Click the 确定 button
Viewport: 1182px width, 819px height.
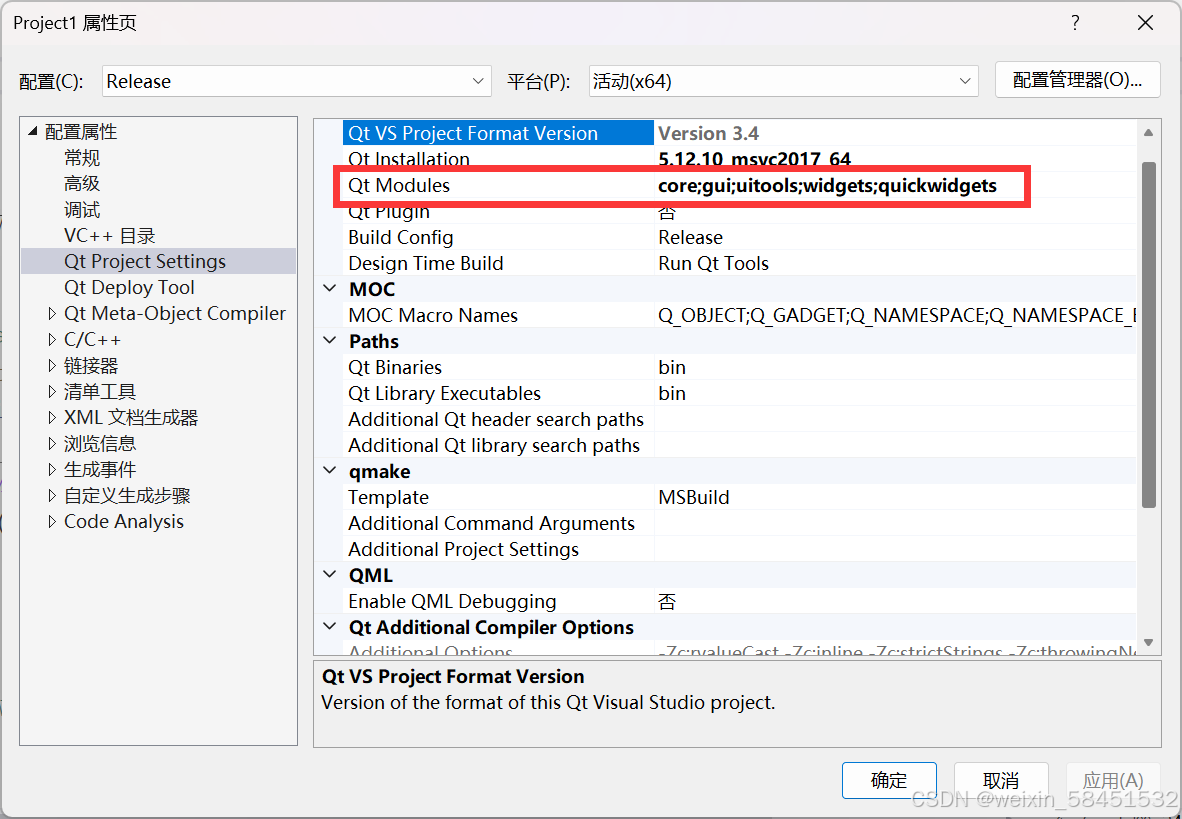point(888,780)
